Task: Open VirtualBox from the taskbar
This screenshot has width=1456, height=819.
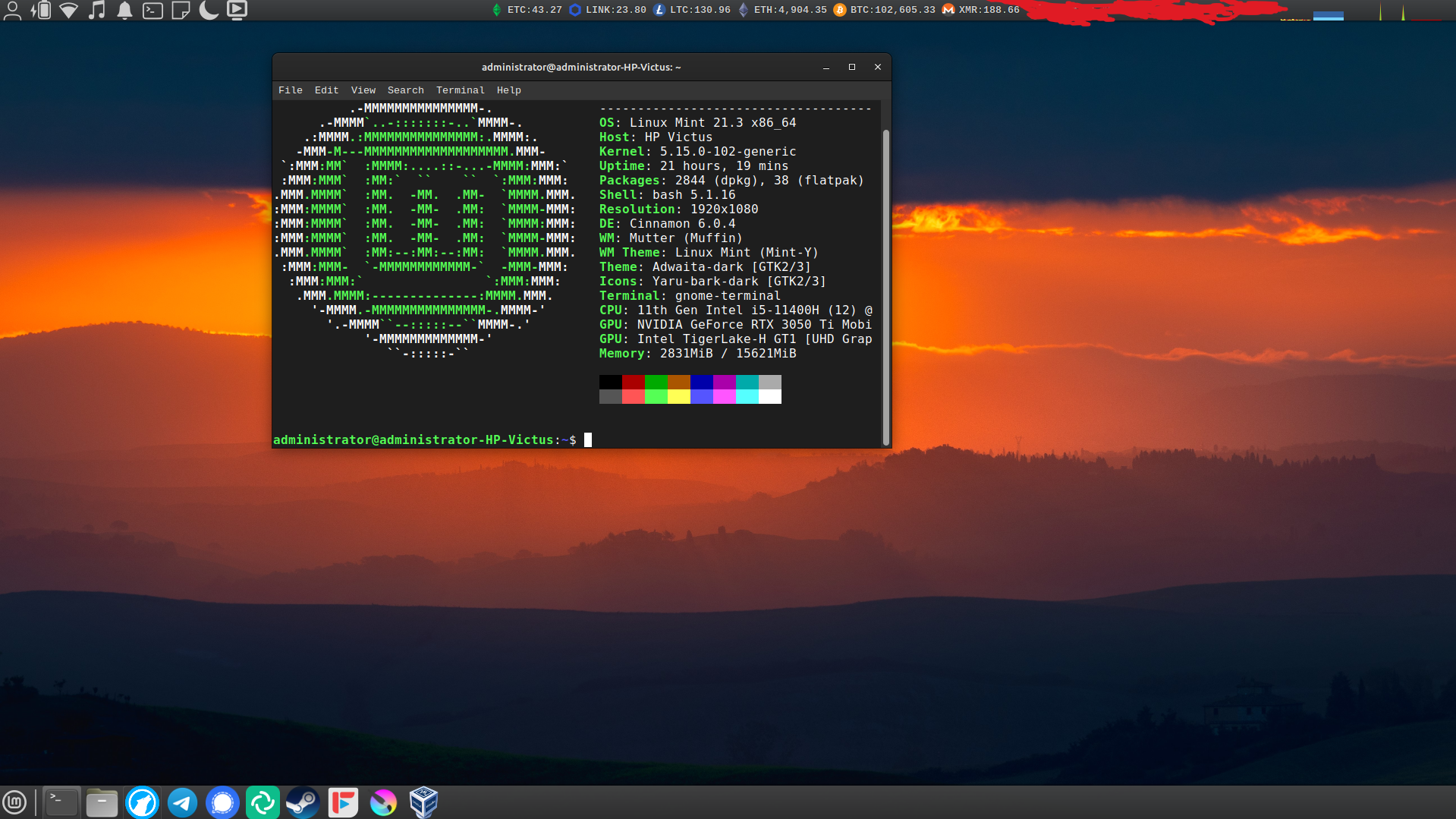Action: tap(423, 802)
